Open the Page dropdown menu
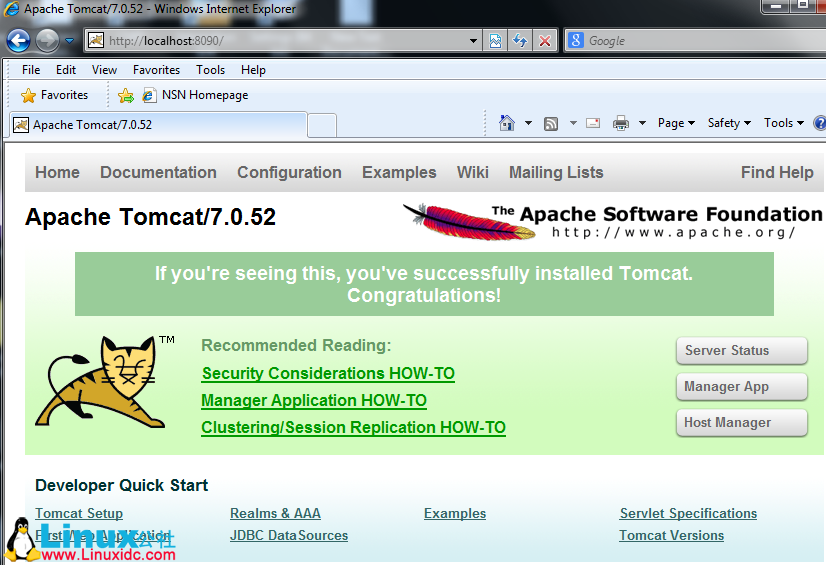826x565 pixels. click(676, 123)
